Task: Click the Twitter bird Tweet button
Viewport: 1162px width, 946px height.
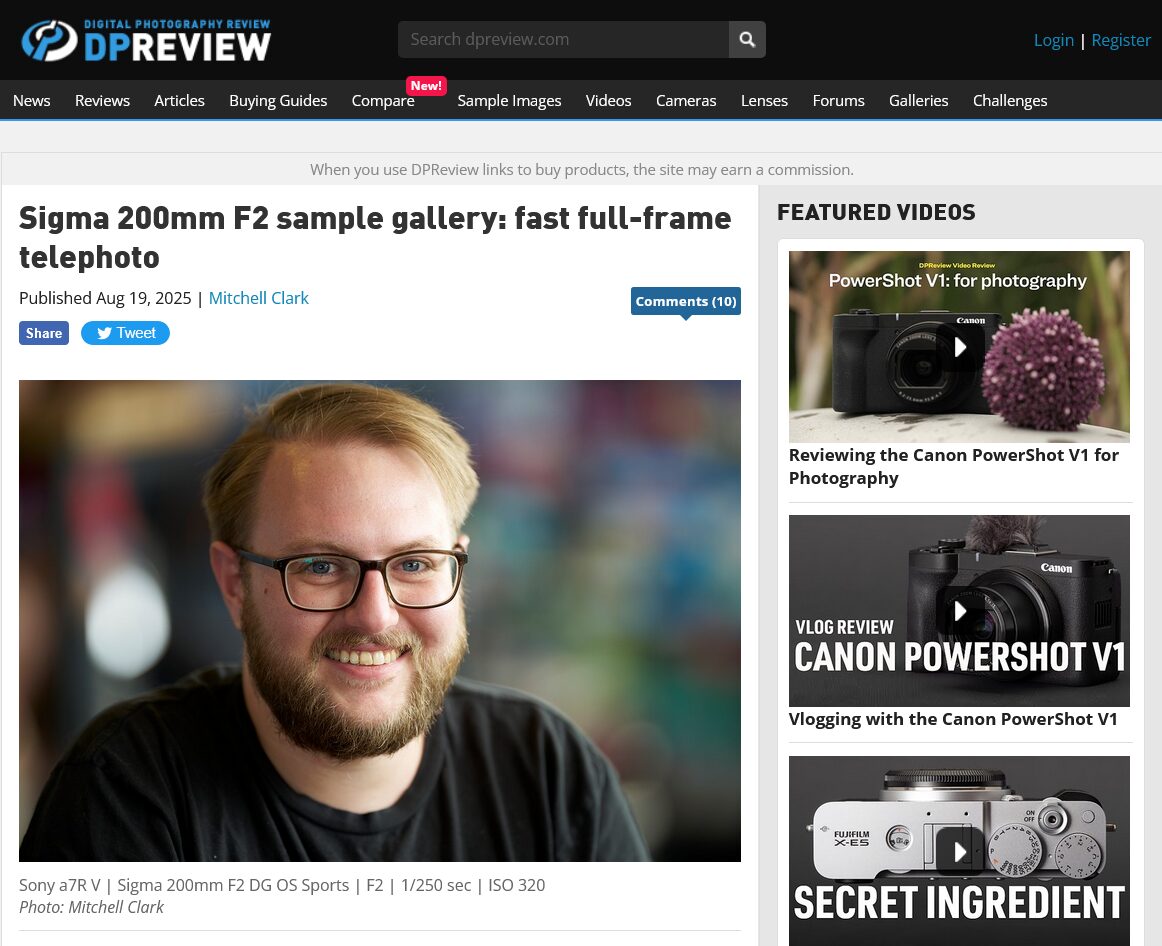Action: click(125, 333)
